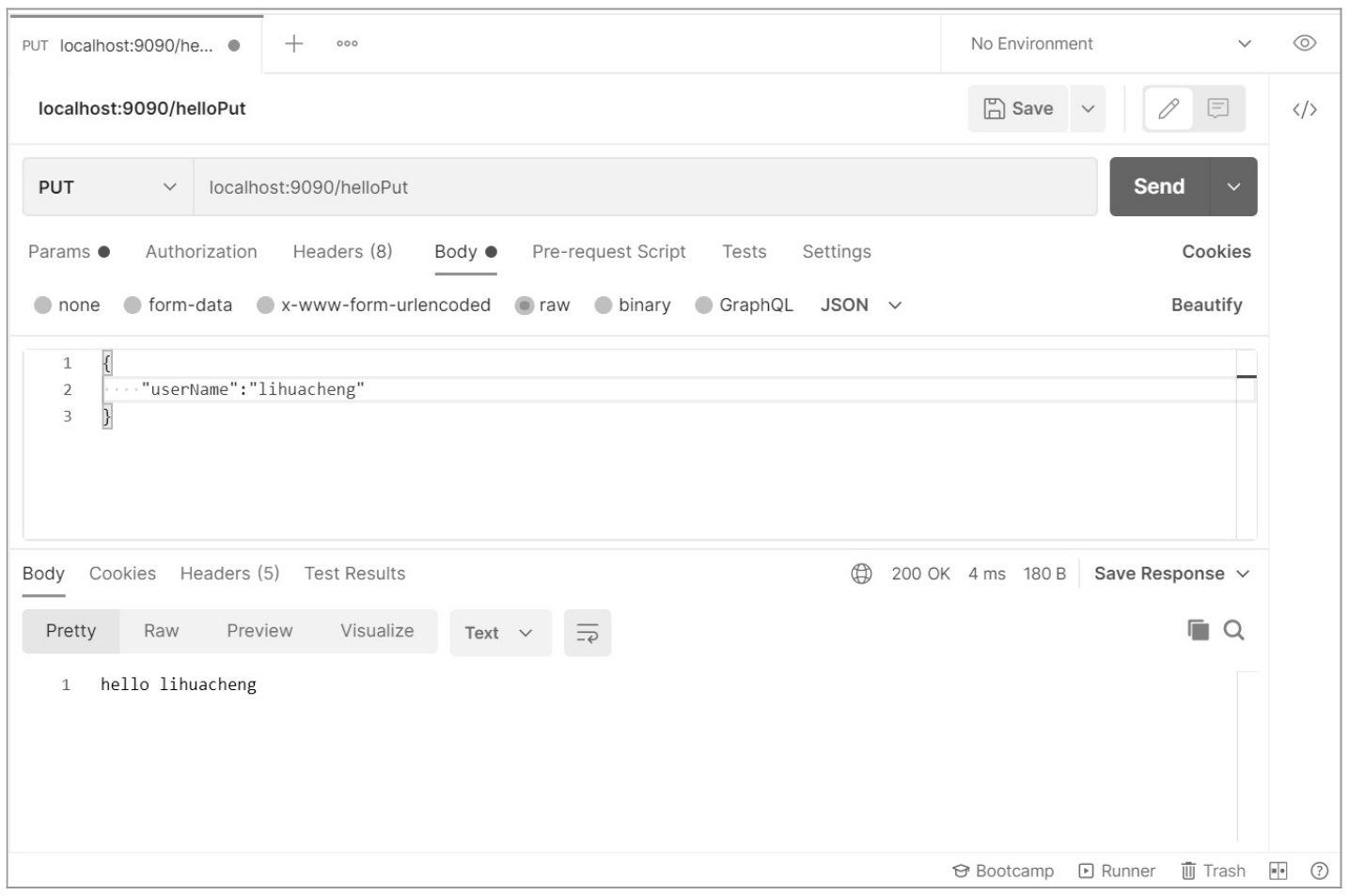Viewport: 1349px width, 896px height.
Task: Select the form-data body type
Action: coord(190,304)
